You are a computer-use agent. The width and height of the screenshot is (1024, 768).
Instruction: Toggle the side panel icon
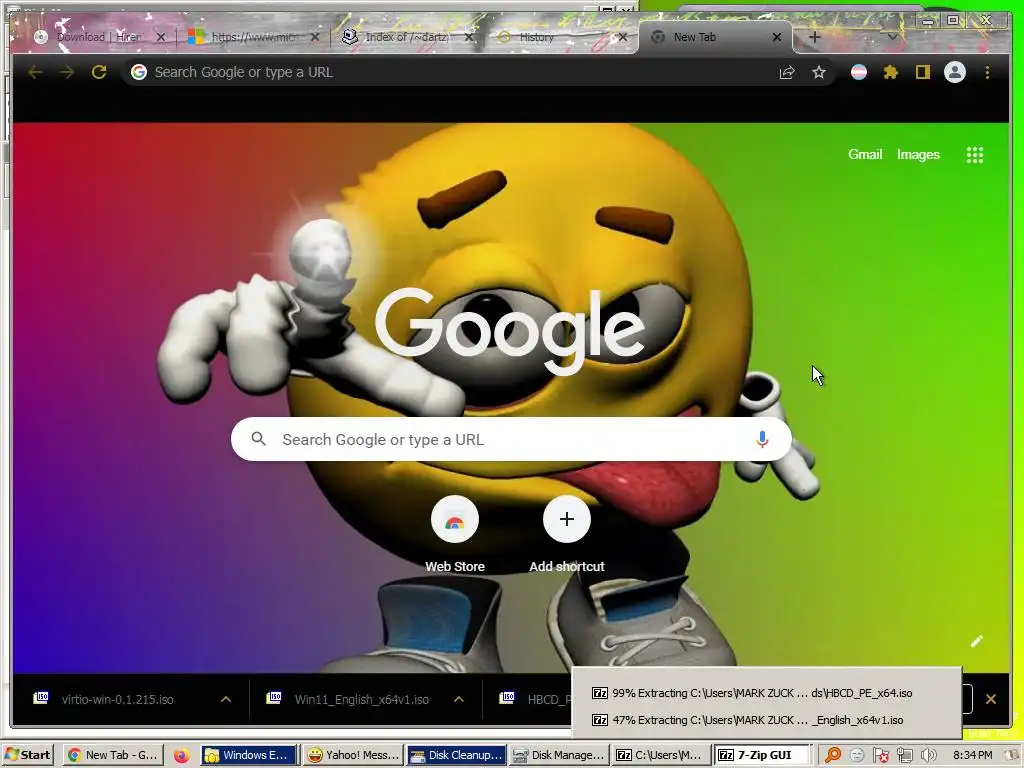(x=923, y=72)
